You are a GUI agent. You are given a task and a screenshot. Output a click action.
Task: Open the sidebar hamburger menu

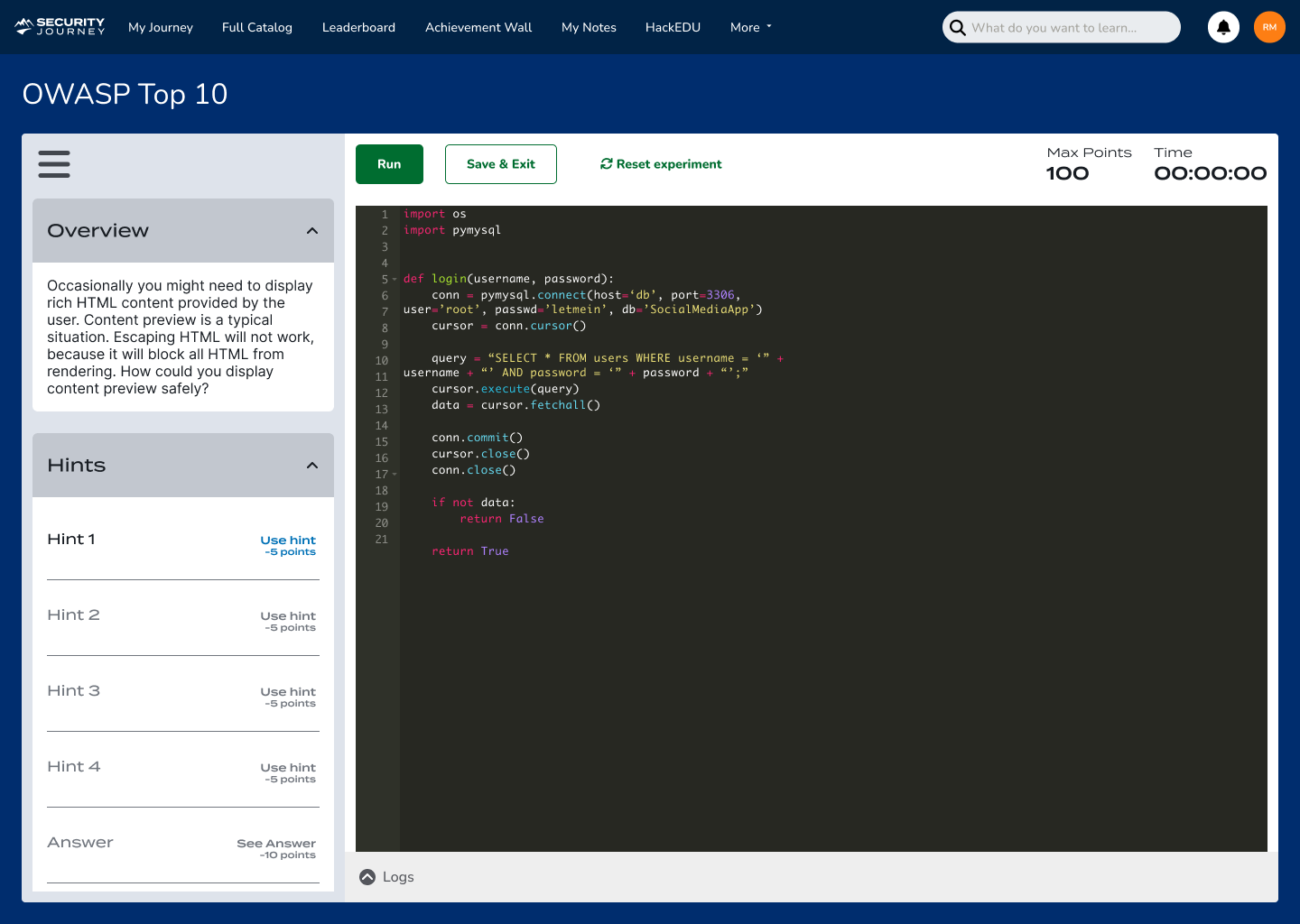point(54,164)
